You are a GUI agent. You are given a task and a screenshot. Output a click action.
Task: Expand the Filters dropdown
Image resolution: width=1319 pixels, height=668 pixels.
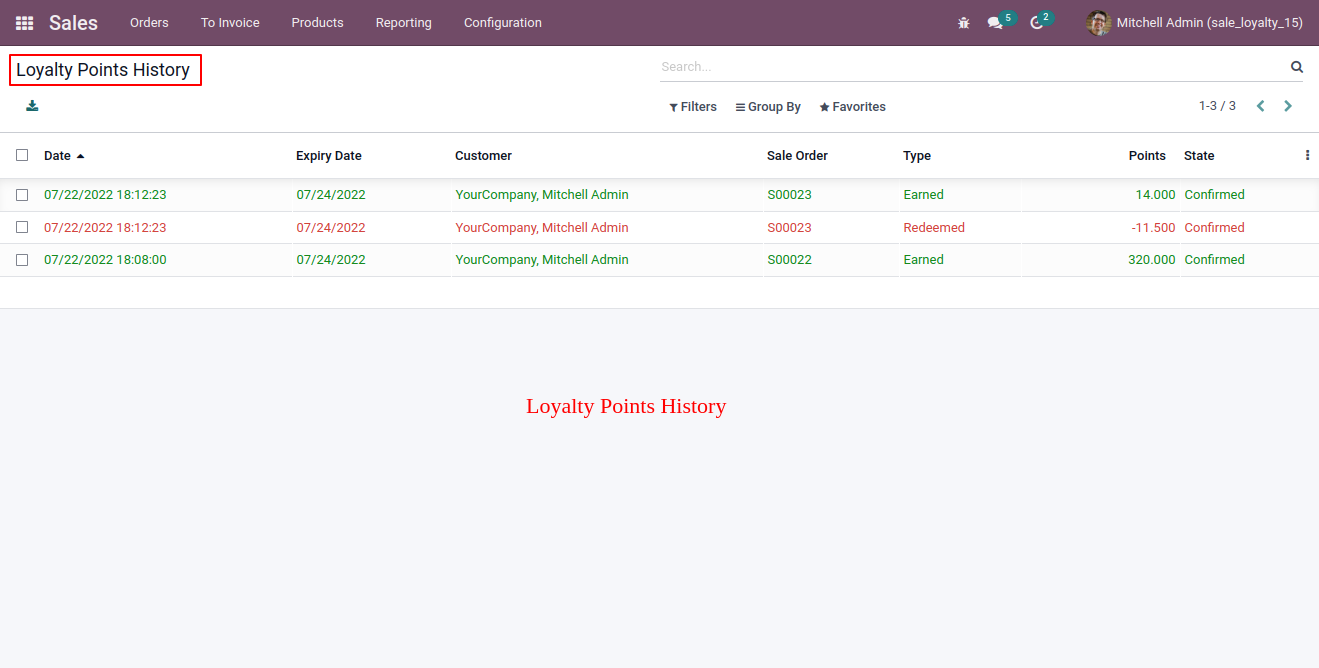pyautogui.click(x=693, y=107)
